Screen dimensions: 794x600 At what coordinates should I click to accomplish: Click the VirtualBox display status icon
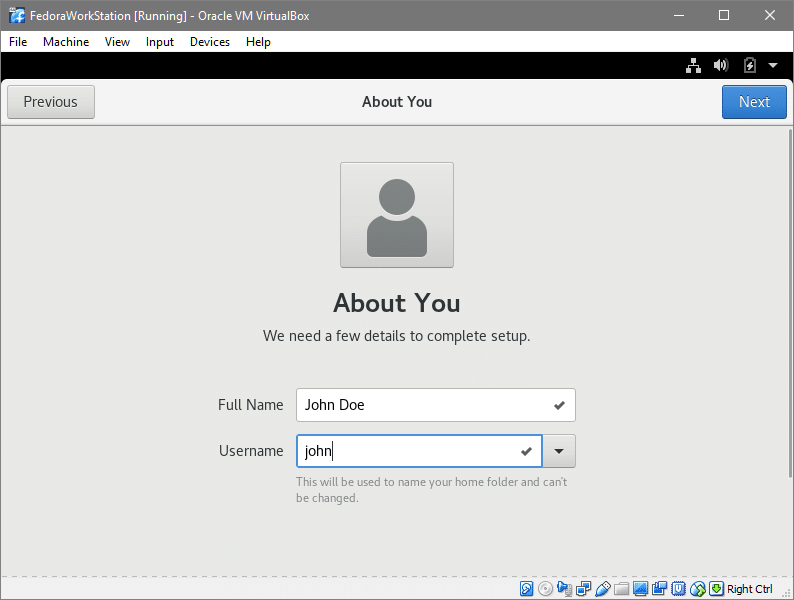pyautogui.click(x=640, y=589)
